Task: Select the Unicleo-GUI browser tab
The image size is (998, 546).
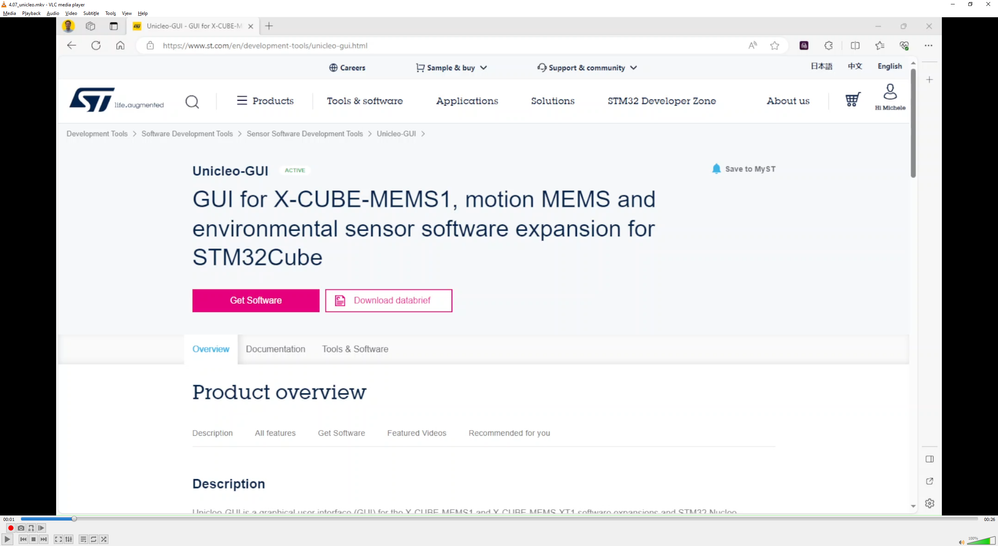Action: [193, 26]
